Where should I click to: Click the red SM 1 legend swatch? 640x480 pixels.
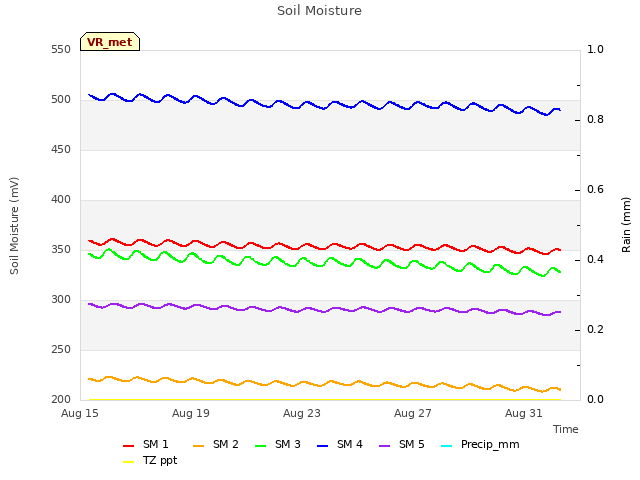click(x=129, y=446)
